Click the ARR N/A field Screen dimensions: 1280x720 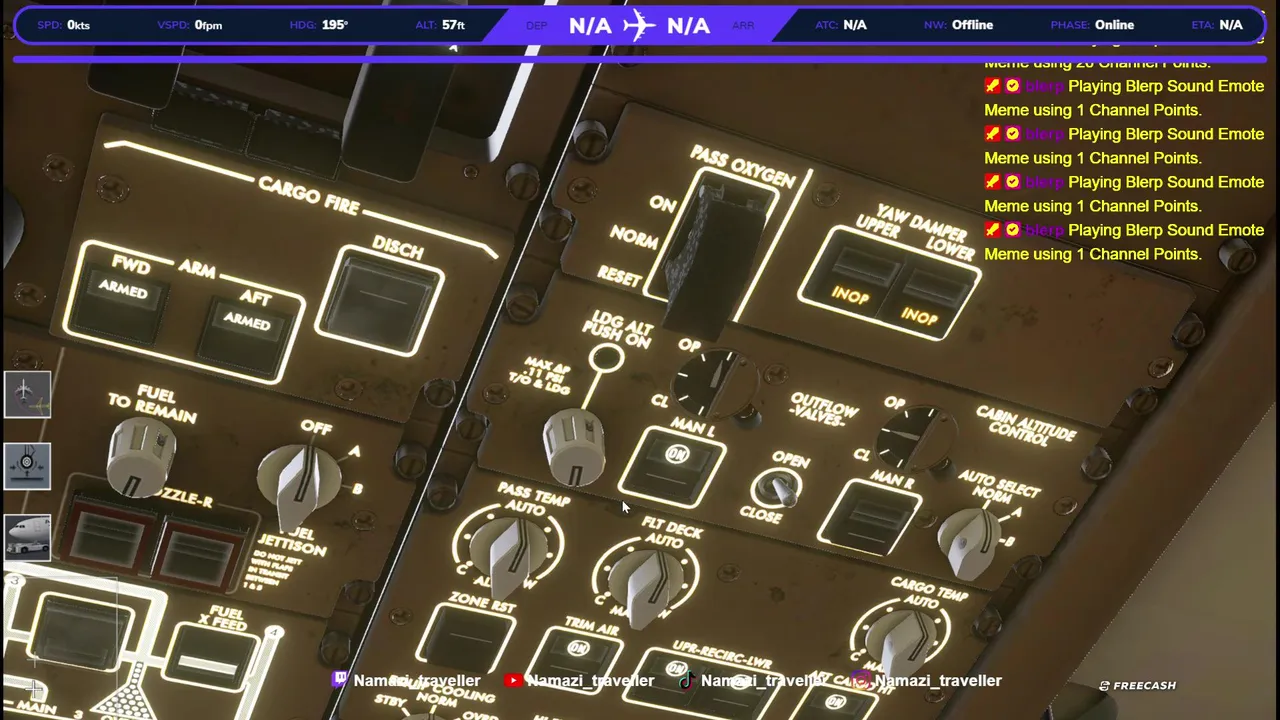pyautogui.click(x=710, y=25)
